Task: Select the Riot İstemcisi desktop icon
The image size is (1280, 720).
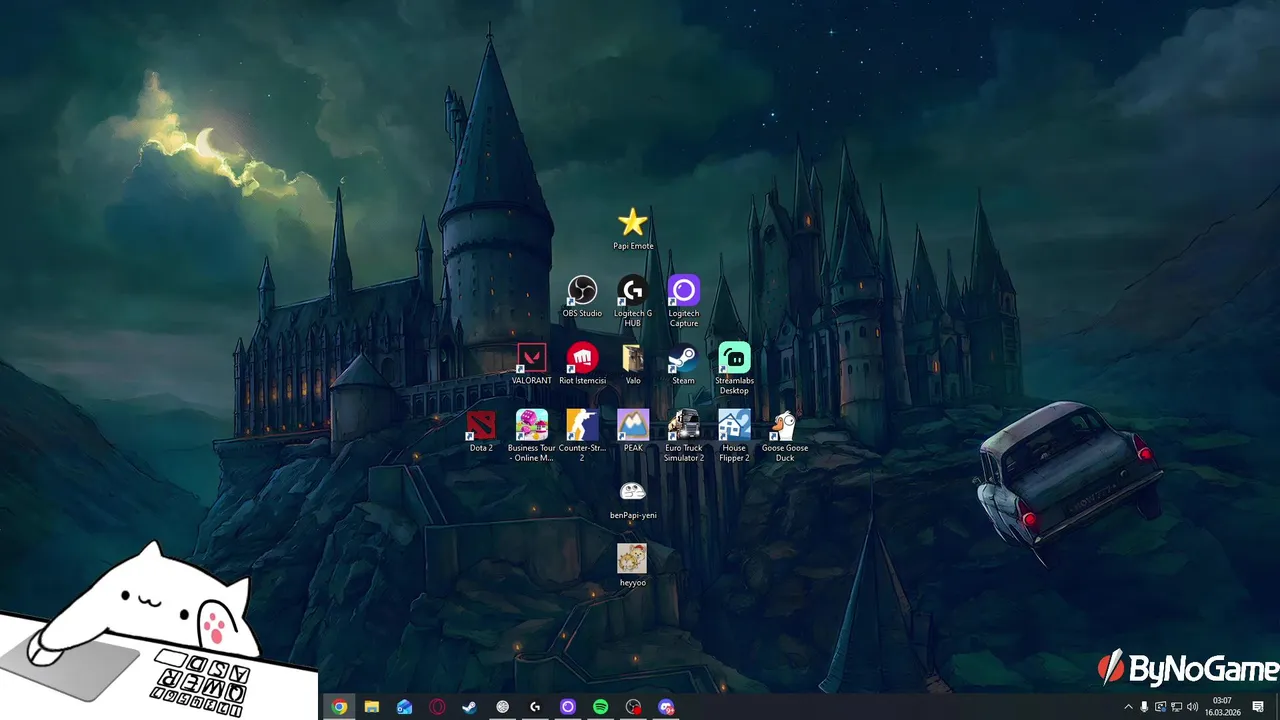Action: (x=582, y=364)
